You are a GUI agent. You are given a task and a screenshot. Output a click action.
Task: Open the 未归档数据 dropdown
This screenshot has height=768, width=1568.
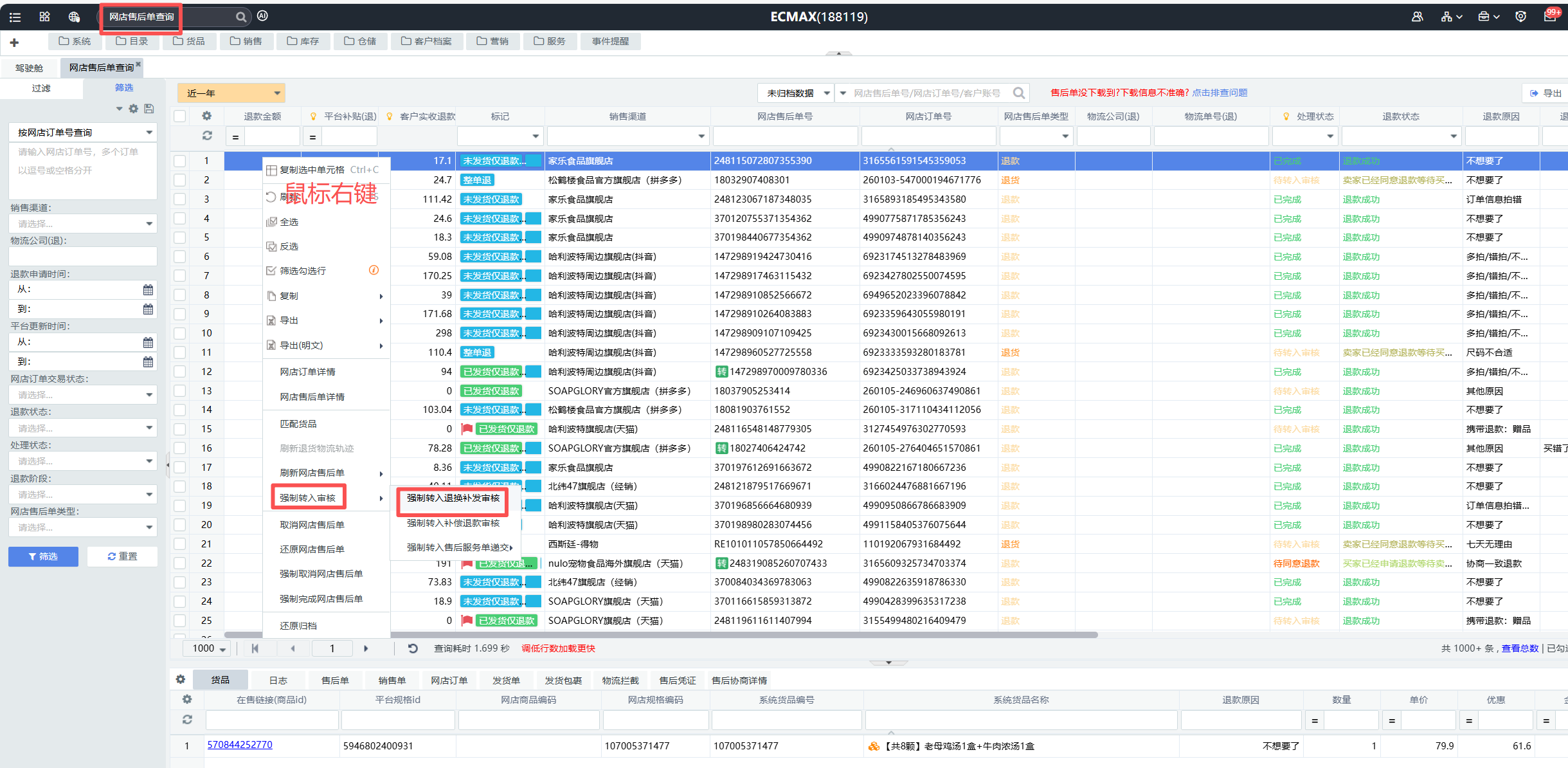pyautogui.click(x=796, y=93)
